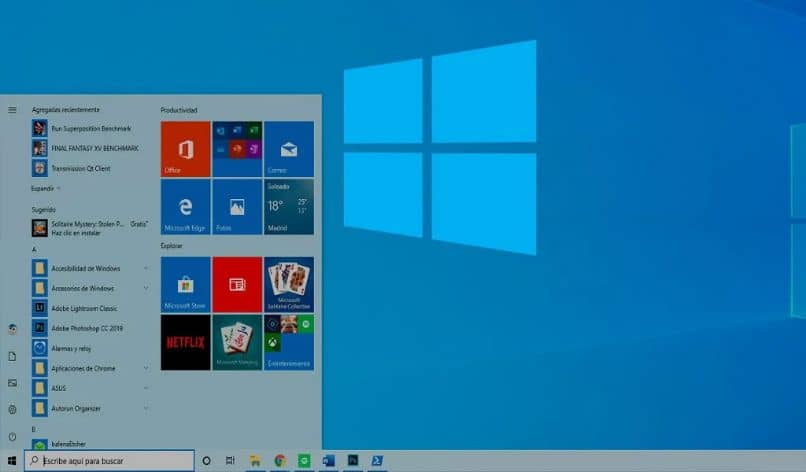The height and width of the screenshot is (472, 806).
Task: Open Microsoft Solitaire Collection tile
Action: [289, 284]
